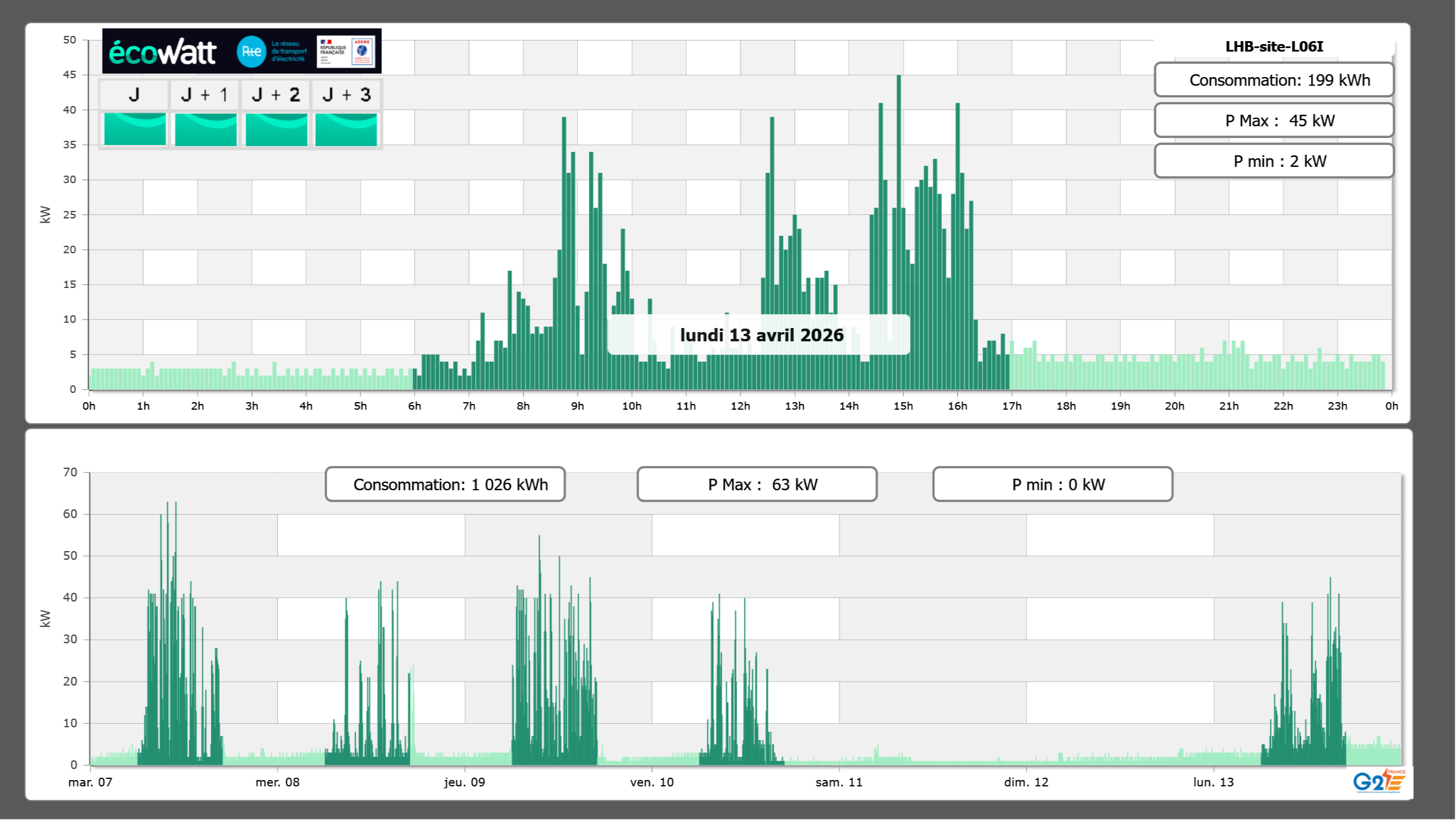
Task: Click the P Max : 63 kW box
Action: 757,484
